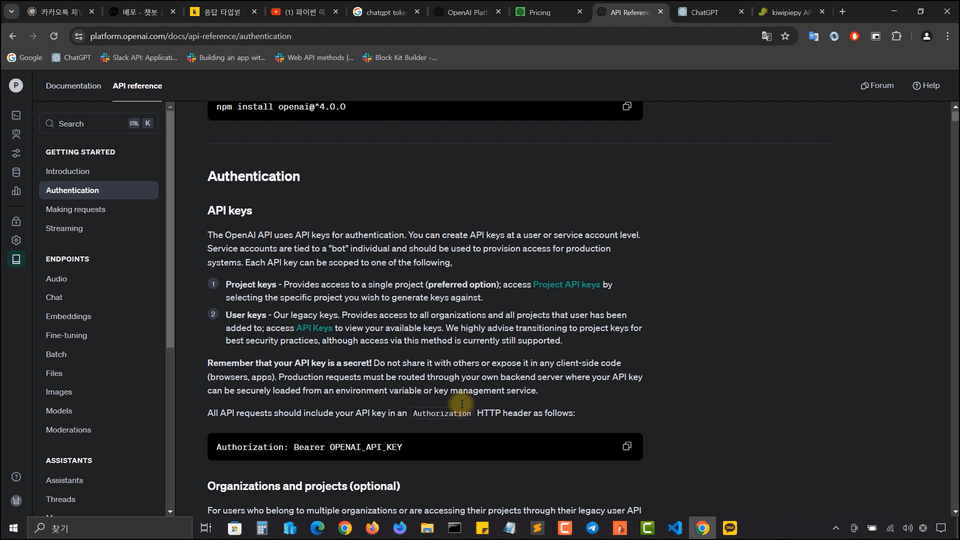The width and height of the screenshot is (960, 540).
Task: Open the Threads assistants page
Action: pyautogui.click(x=60, y=499)
